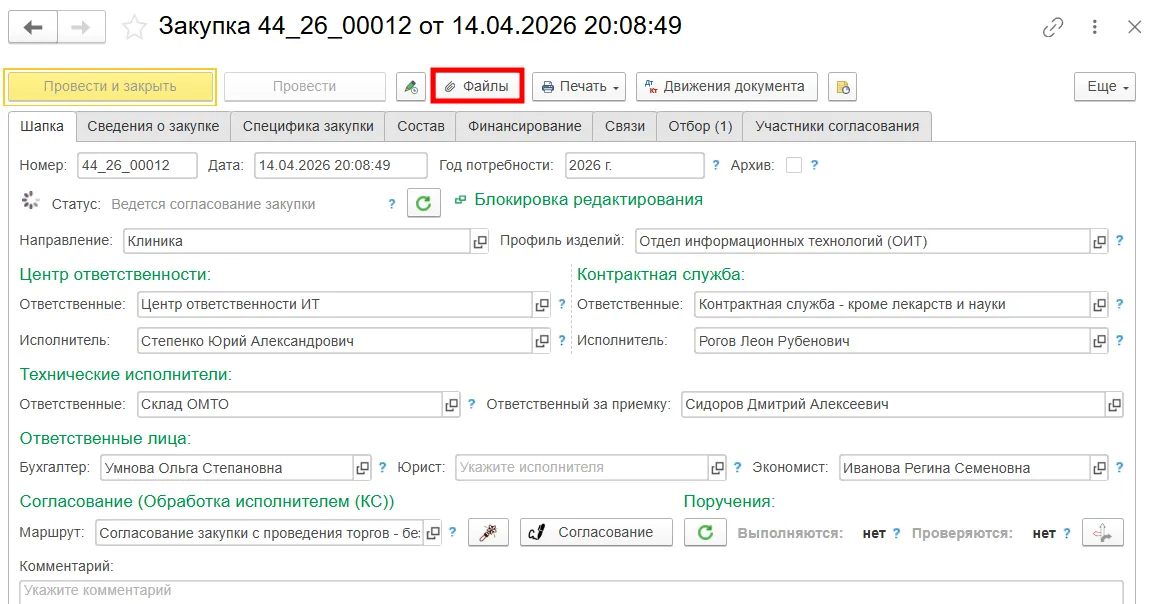
Task: Open the Печать dropdown menu
Action: coord(579,86)
